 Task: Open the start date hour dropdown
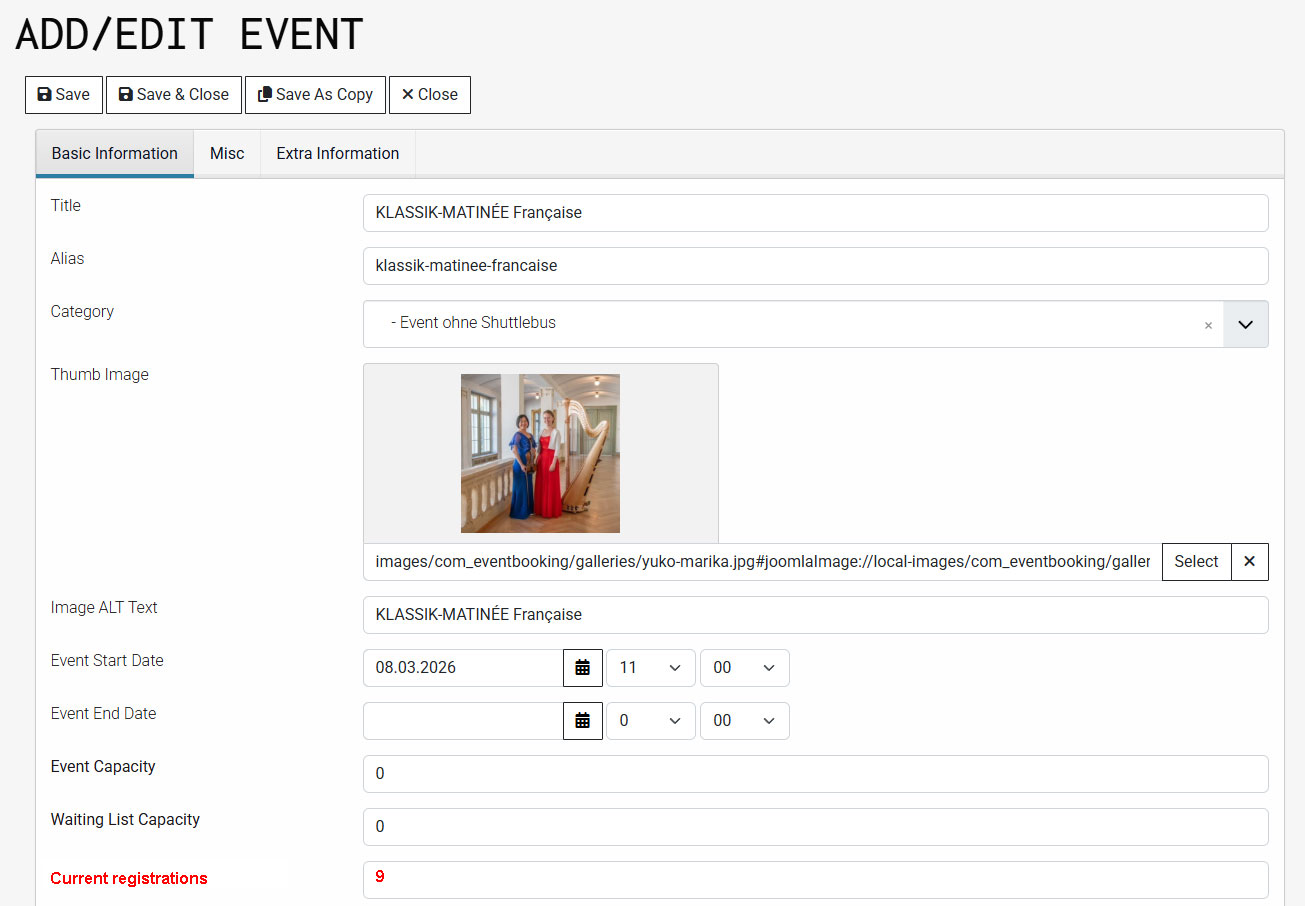(650, 668)
